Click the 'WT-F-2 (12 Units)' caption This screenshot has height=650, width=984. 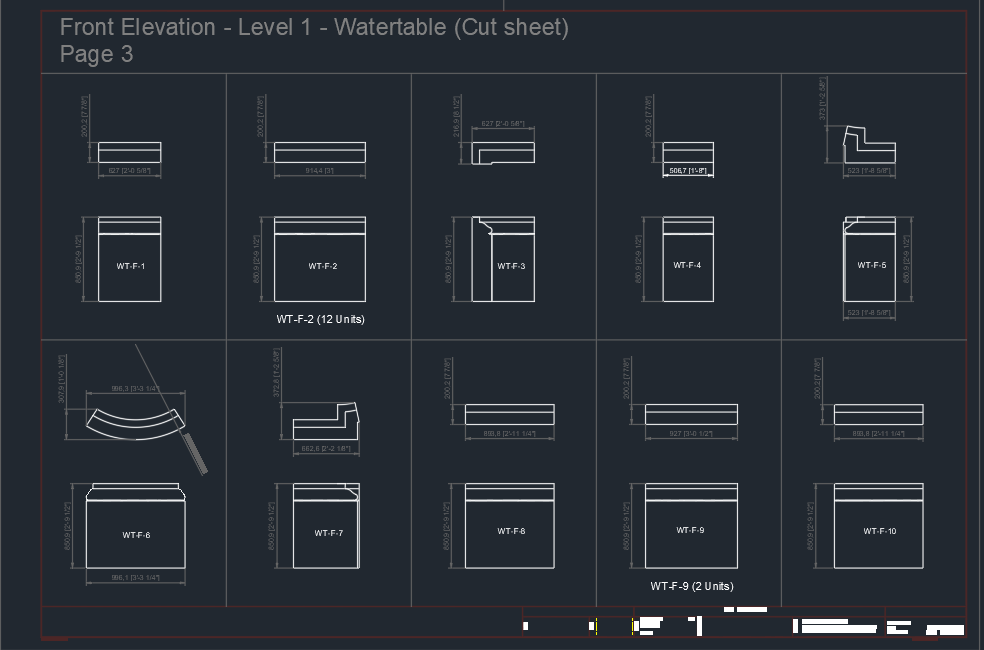coord(321,319)
